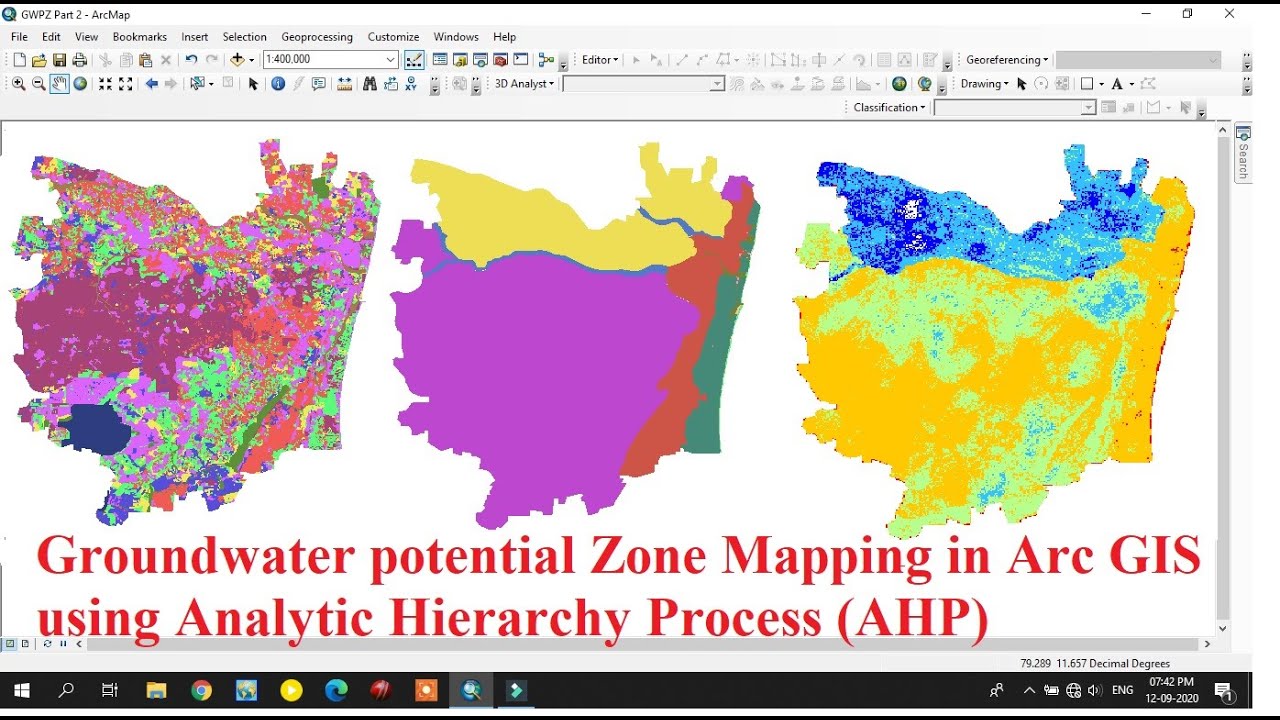This screenshot has width=1280, height=720.
Task: Go back to previous extent
Action: (151, 84)
